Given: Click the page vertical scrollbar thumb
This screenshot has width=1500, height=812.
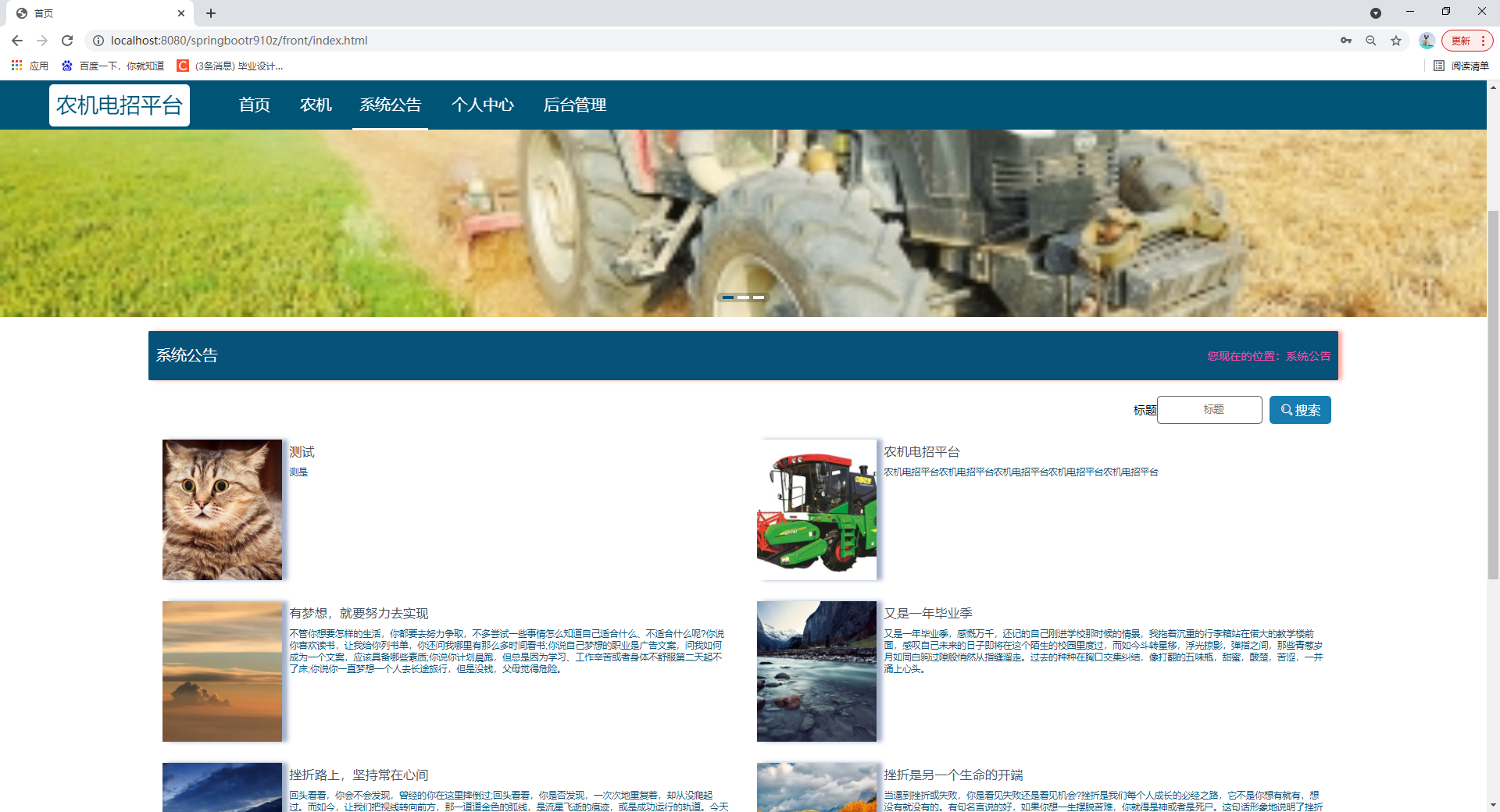Looking at the screenshot, I should (x=1493, y=394).
